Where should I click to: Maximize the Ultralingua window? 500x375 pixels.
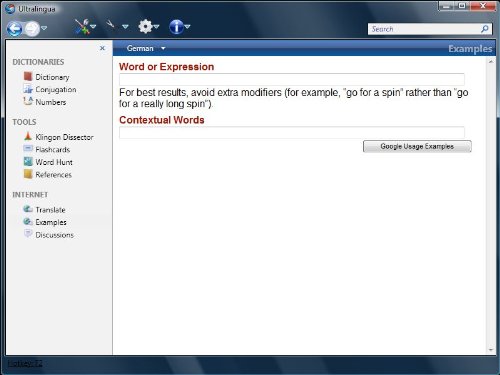pos(462,6)
